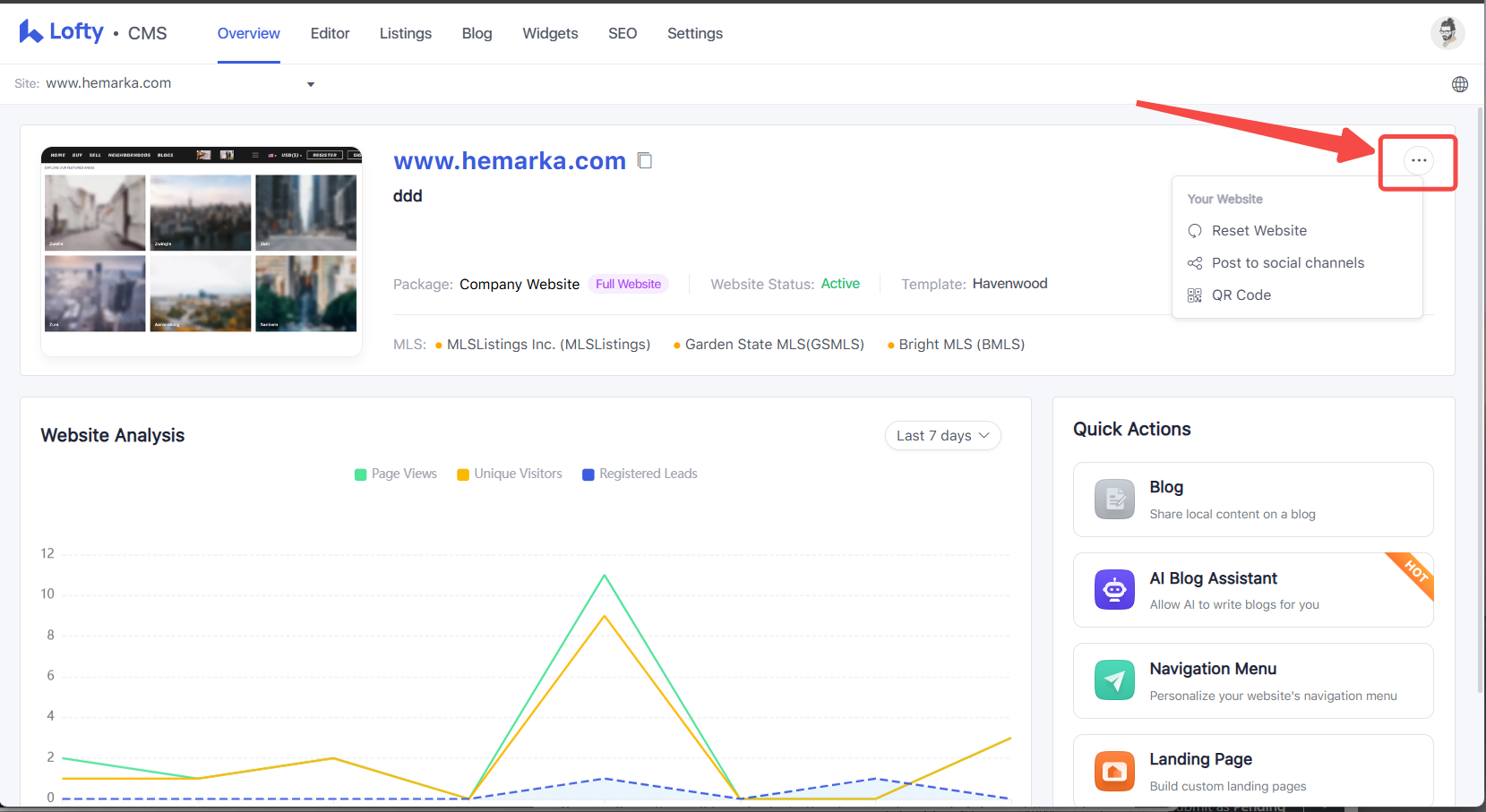Open the user profile avatar
Image resolution: width=1486 pixels, height=812 pixels.
(x=1447, y=33)
